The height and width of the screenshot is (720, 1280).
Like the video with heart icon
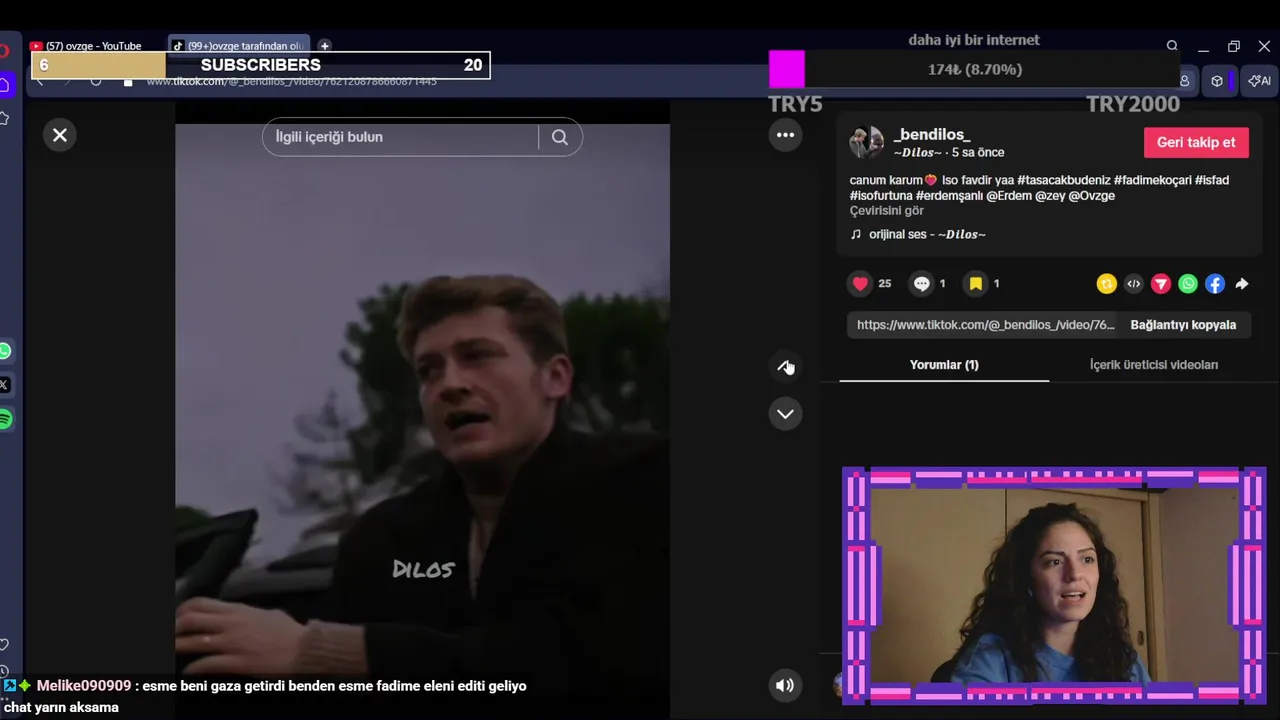pyautogui.click(x=860, y=284)
